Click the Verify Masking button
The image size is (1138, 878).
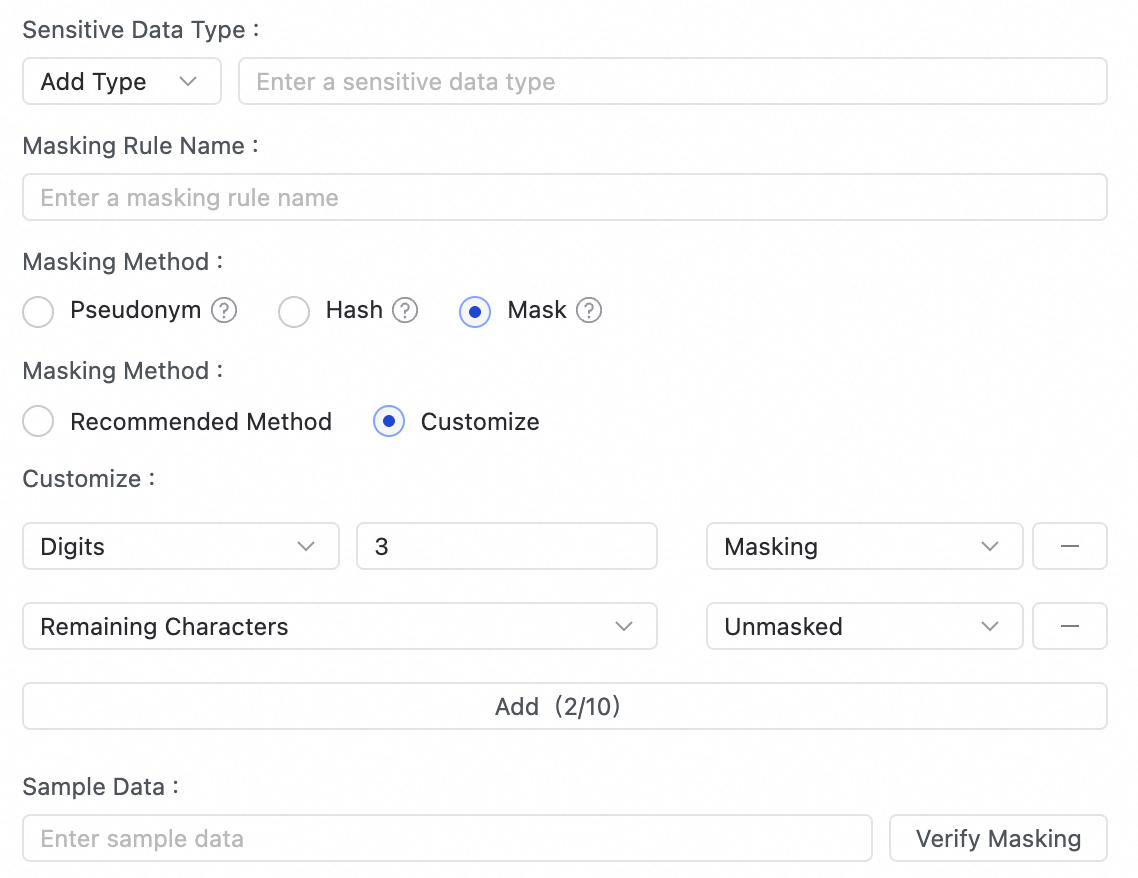998,838
